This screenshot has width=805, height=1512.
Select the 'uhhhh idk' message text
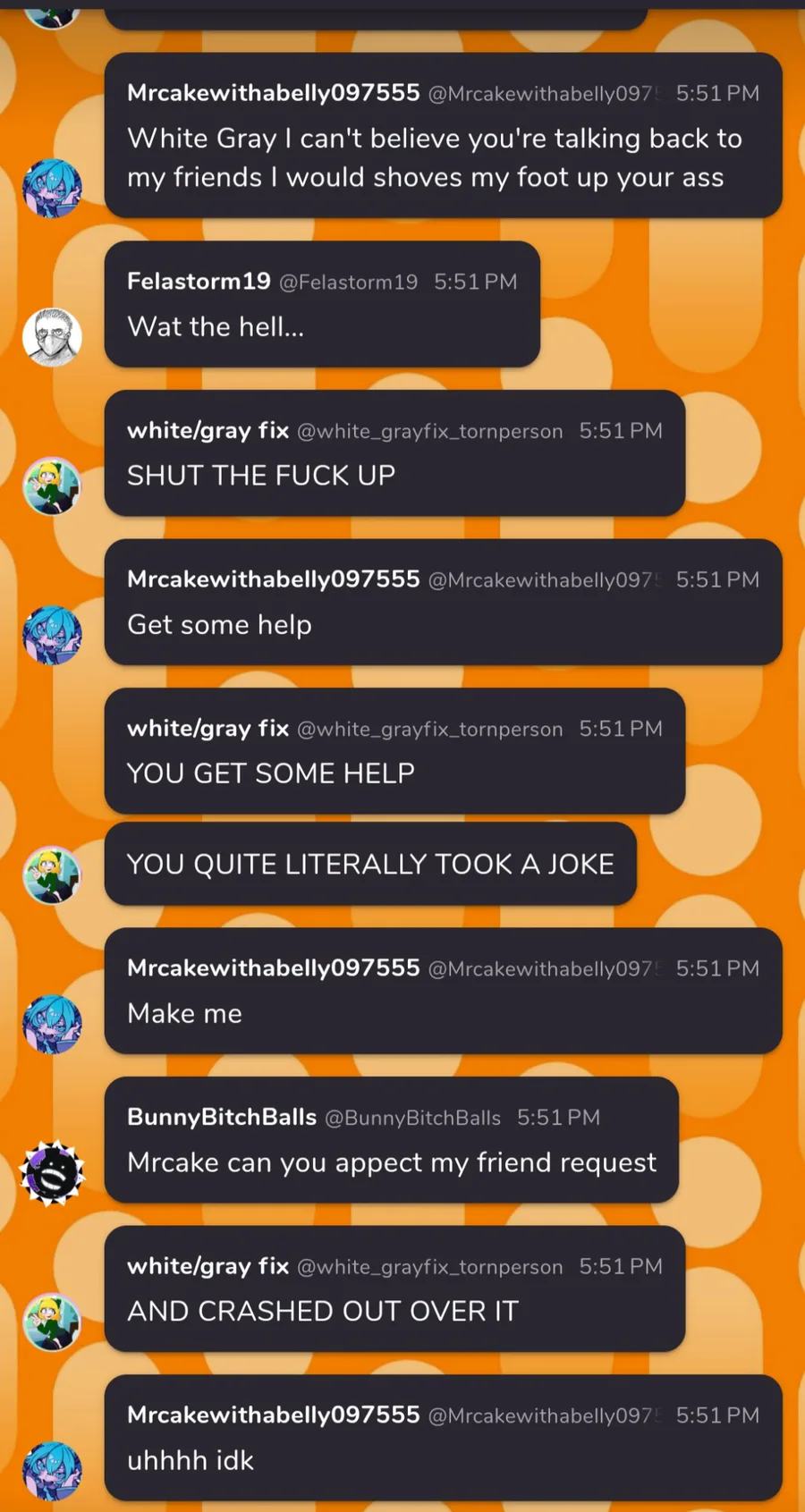pyautogui.click(x=191, y=1460)
